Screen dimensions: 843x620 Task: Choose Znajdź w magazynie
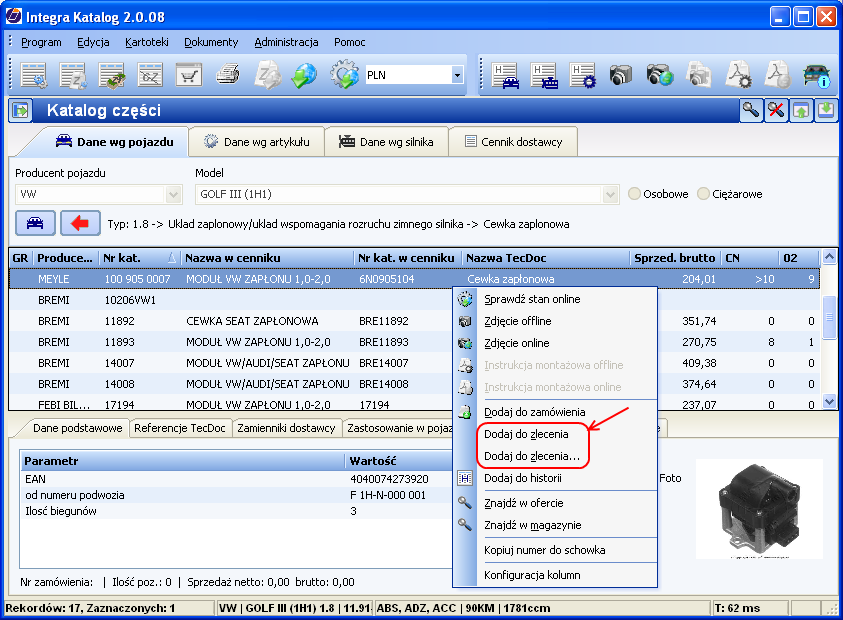coord(555,525)
